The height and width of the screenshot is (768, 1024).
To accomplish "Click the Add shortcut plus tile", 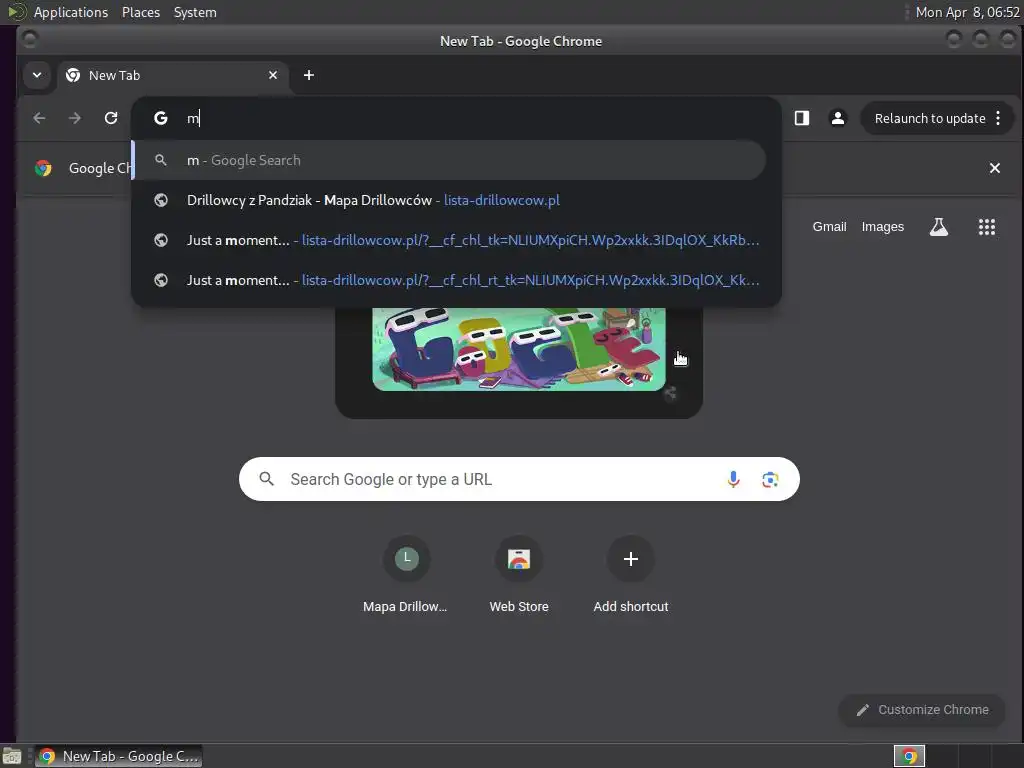I will [631, 575].
